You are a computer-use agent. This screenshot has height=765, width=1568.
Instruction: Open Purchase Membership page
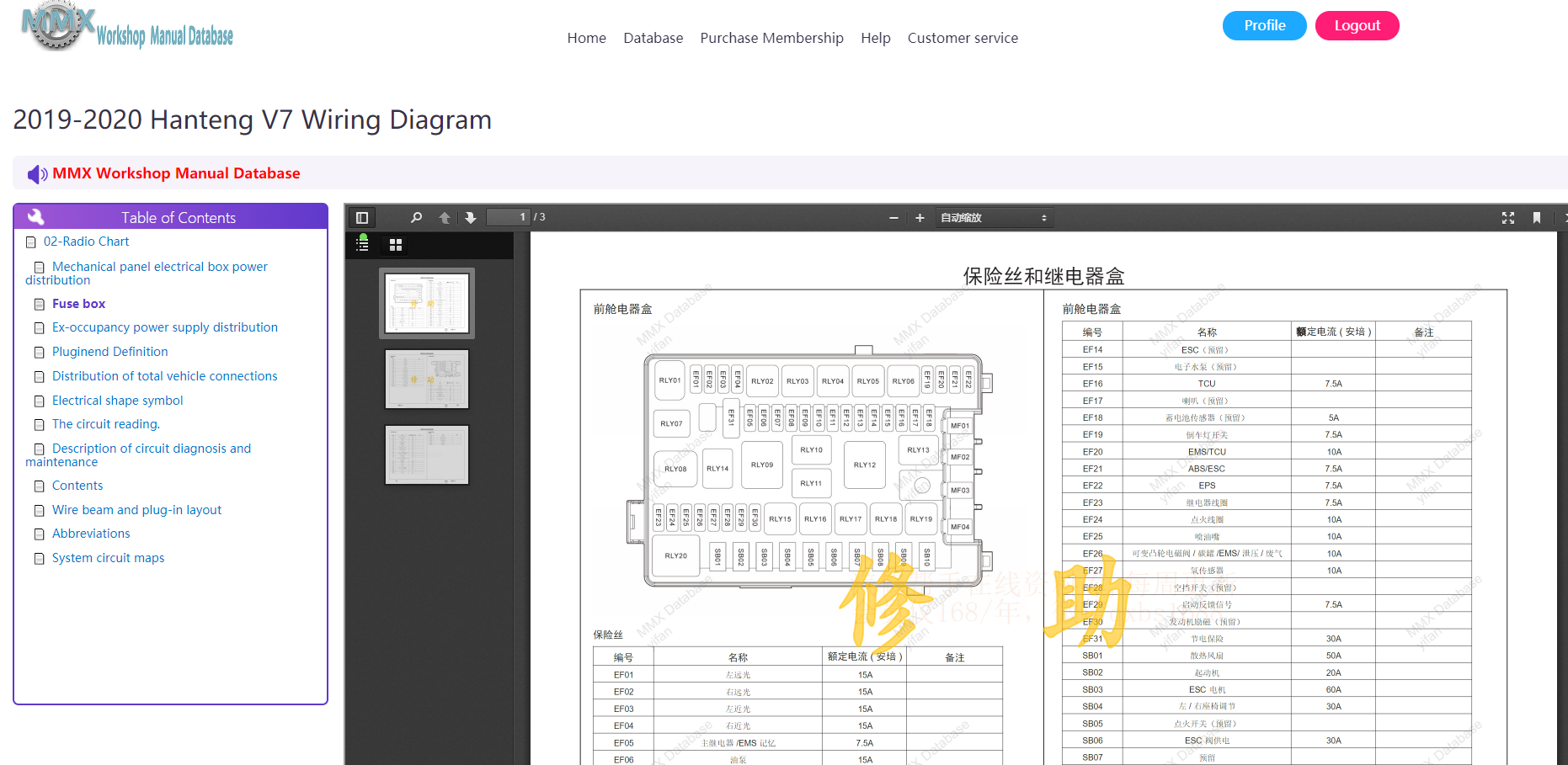click(x=771, y=38)
